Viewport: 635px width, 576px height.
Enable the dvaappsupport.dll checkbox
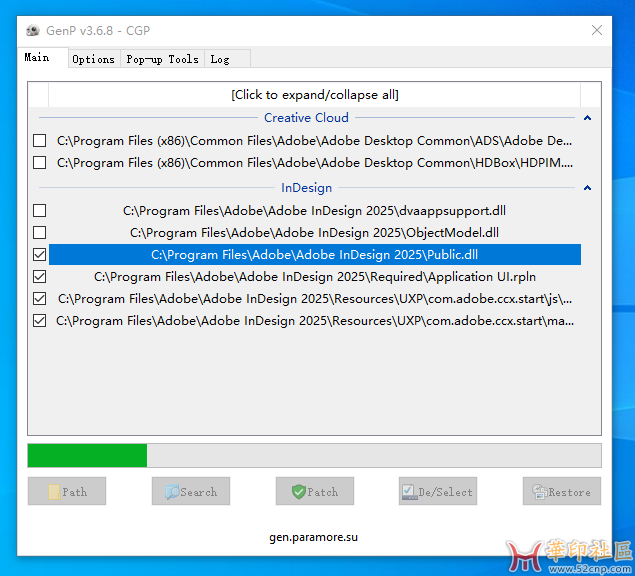(40, 211)
